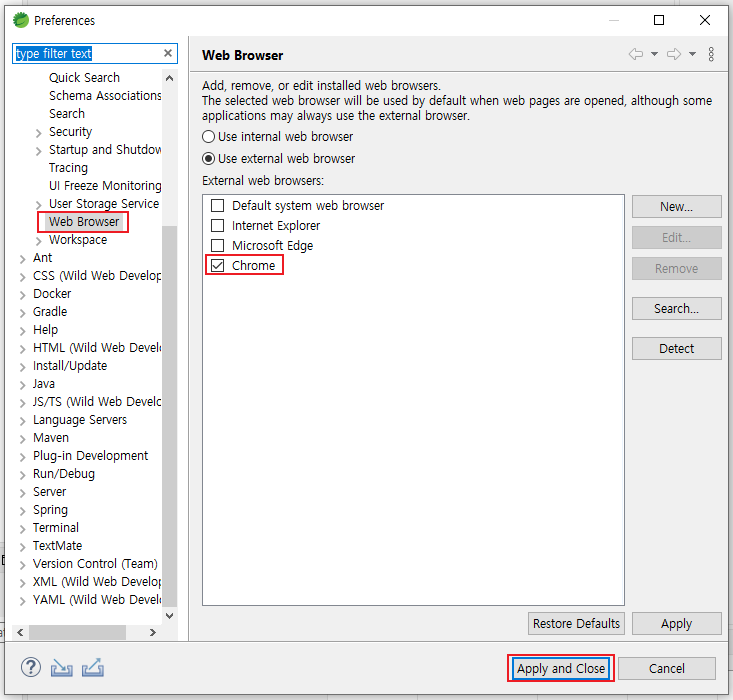The image size is (733, 700).
Task: Click the Help question mark icon
Action: tap(31, 668)
